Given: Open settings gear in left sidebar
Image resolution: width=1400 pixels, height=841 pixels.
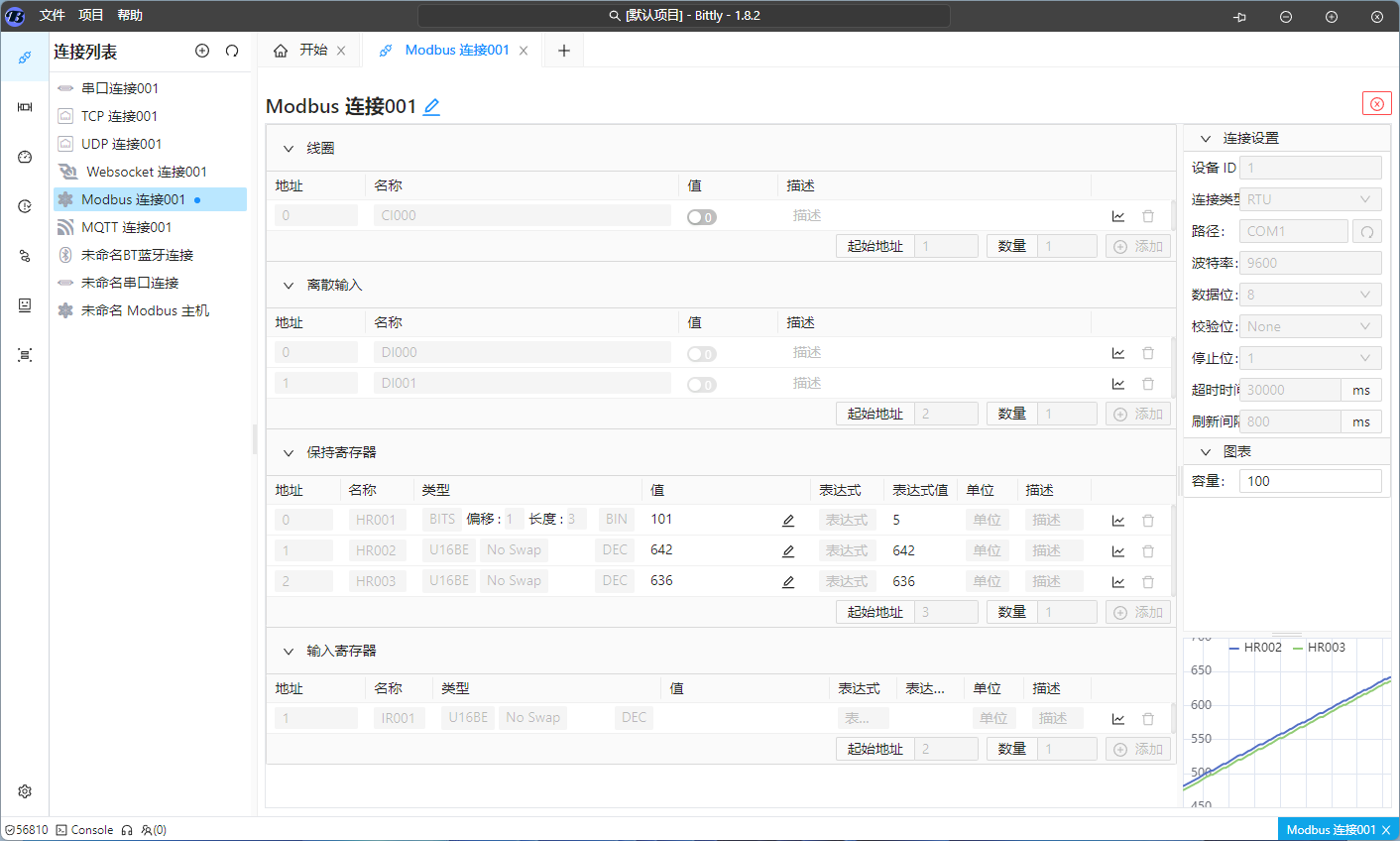Looking at the screenshot, I should coord(25,791).
